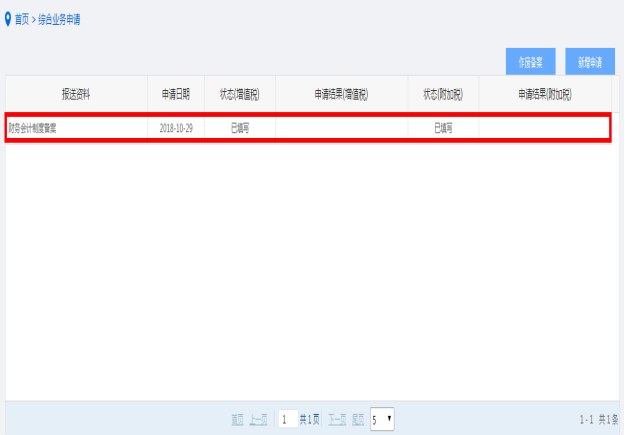Click 已填写 in the 状态(附加税) column
The width and height of the screenshot is (625, 435).
(x=443, y=128)
